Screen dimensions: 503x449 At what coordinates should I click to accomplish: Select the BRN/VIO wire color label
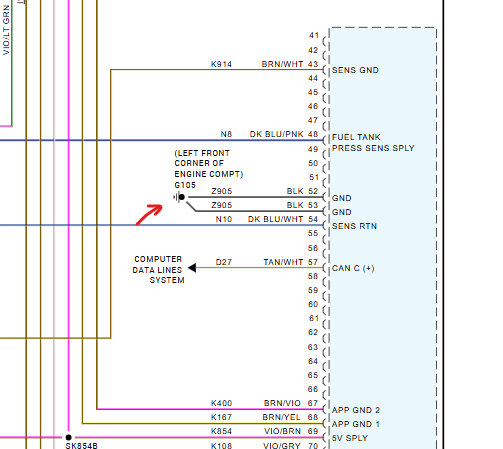[x=282, y=403]
